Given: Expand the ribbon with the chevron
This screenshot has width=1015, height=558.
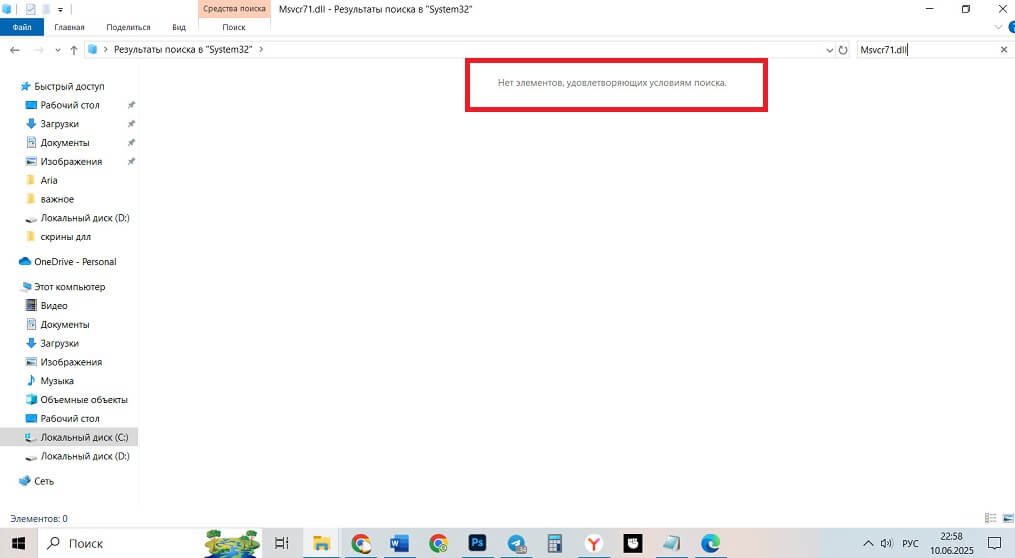Looking at the screenshot, I should pos(998,27).
